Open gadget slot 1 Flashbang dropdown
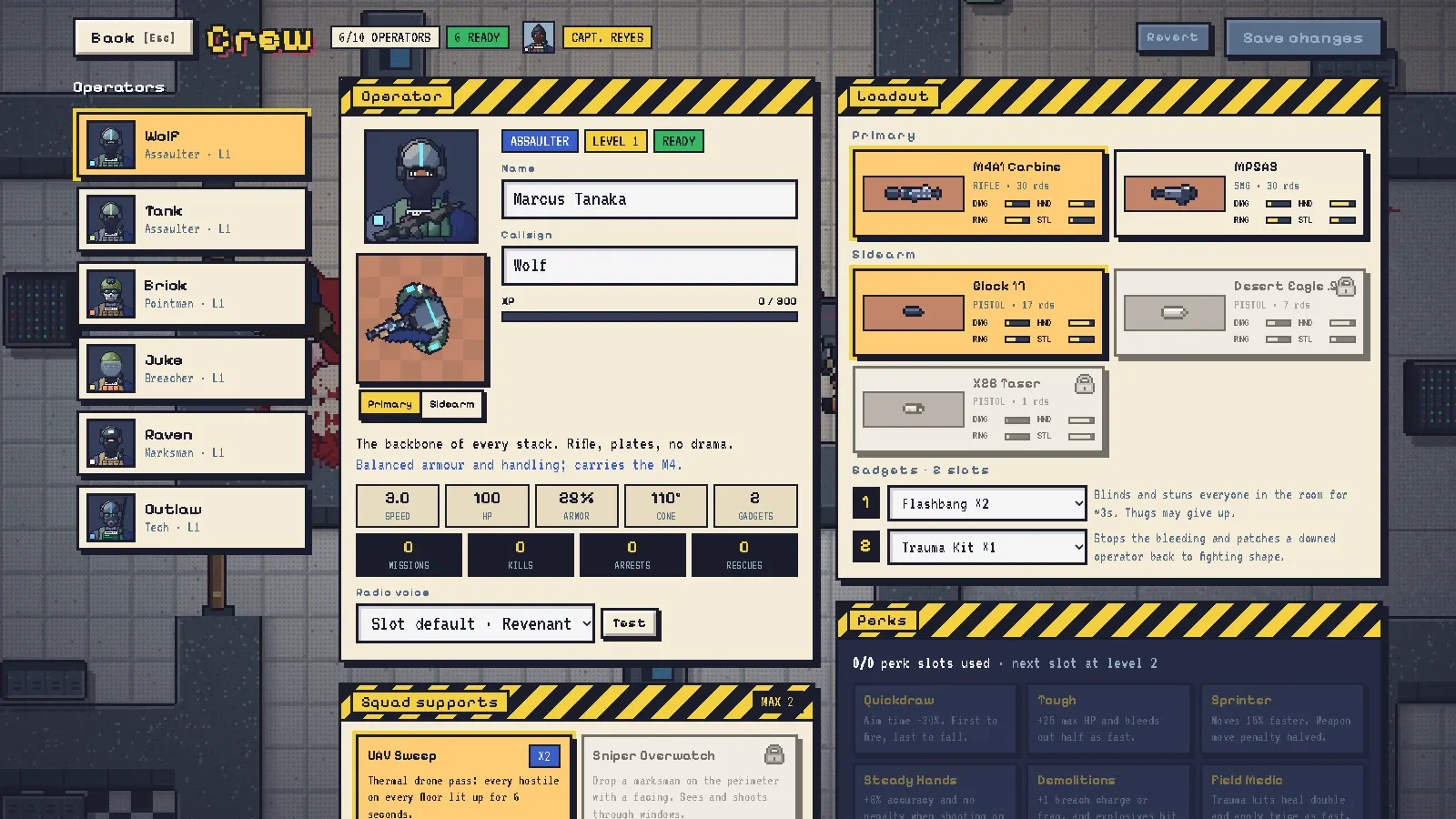 987,503
